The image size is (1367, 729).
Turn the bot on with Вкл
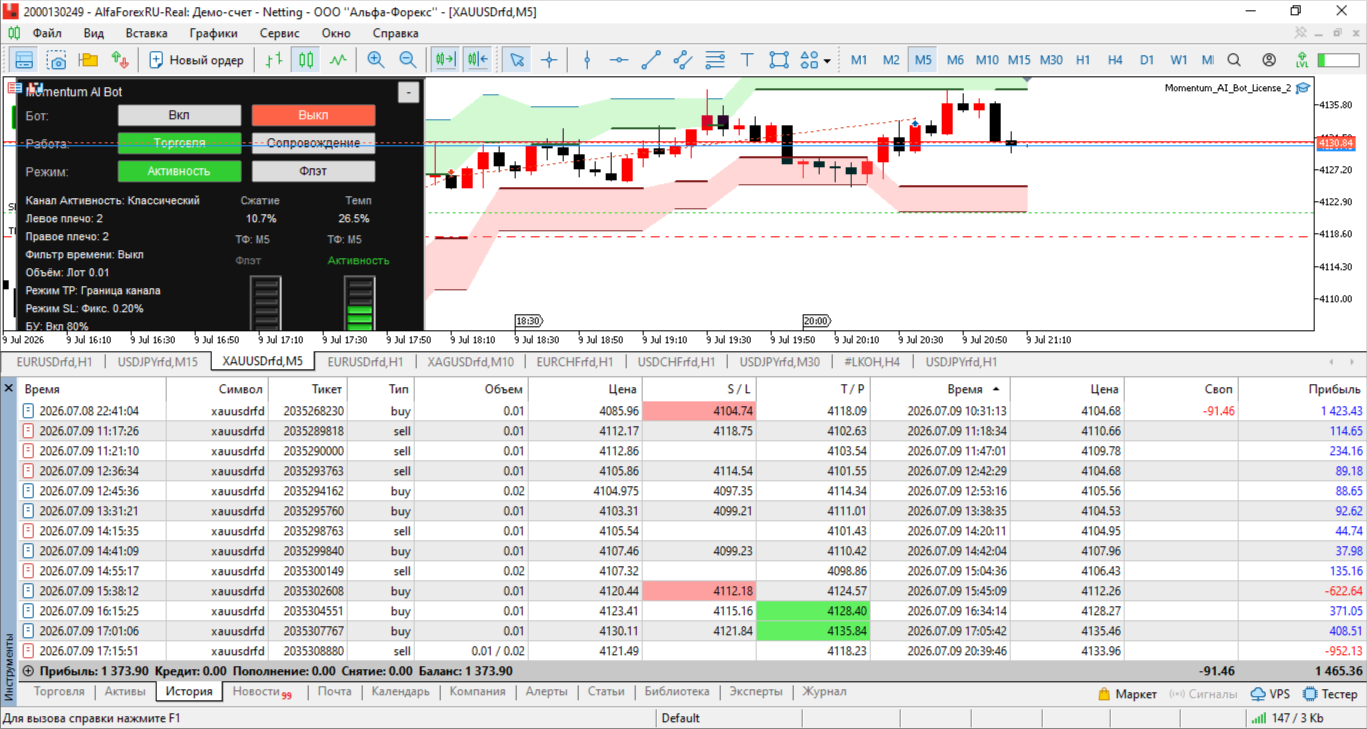coord(179,115)
